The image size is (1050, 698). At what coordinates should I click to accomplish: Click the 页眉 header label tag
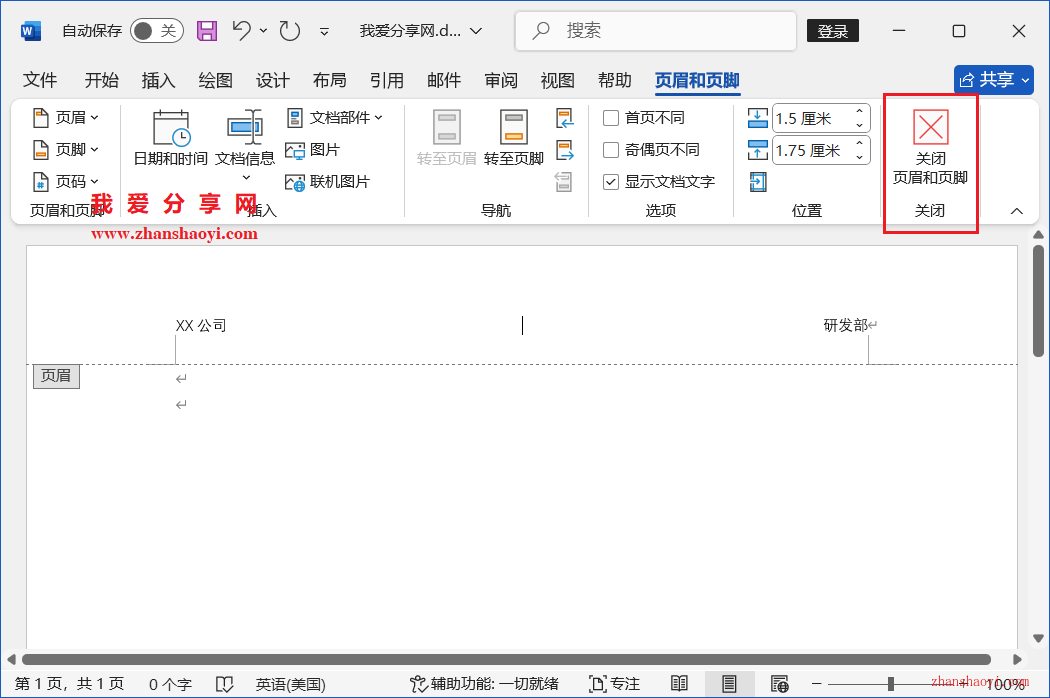point(56,376)
